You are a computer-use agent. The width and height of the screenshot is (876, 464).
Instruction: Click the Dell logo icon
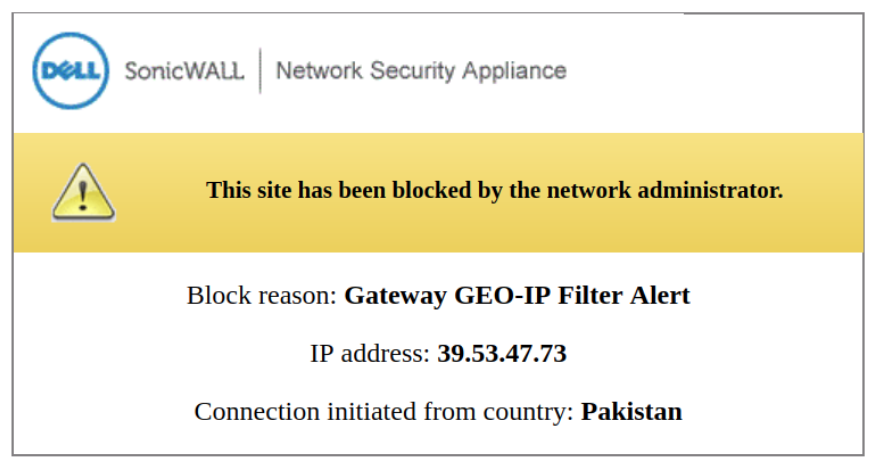(70, 70)
